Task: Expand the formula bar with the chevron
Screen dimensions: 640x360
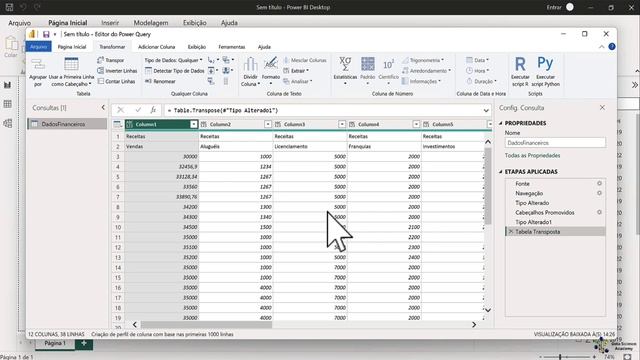Action: (x=486, y=111)
